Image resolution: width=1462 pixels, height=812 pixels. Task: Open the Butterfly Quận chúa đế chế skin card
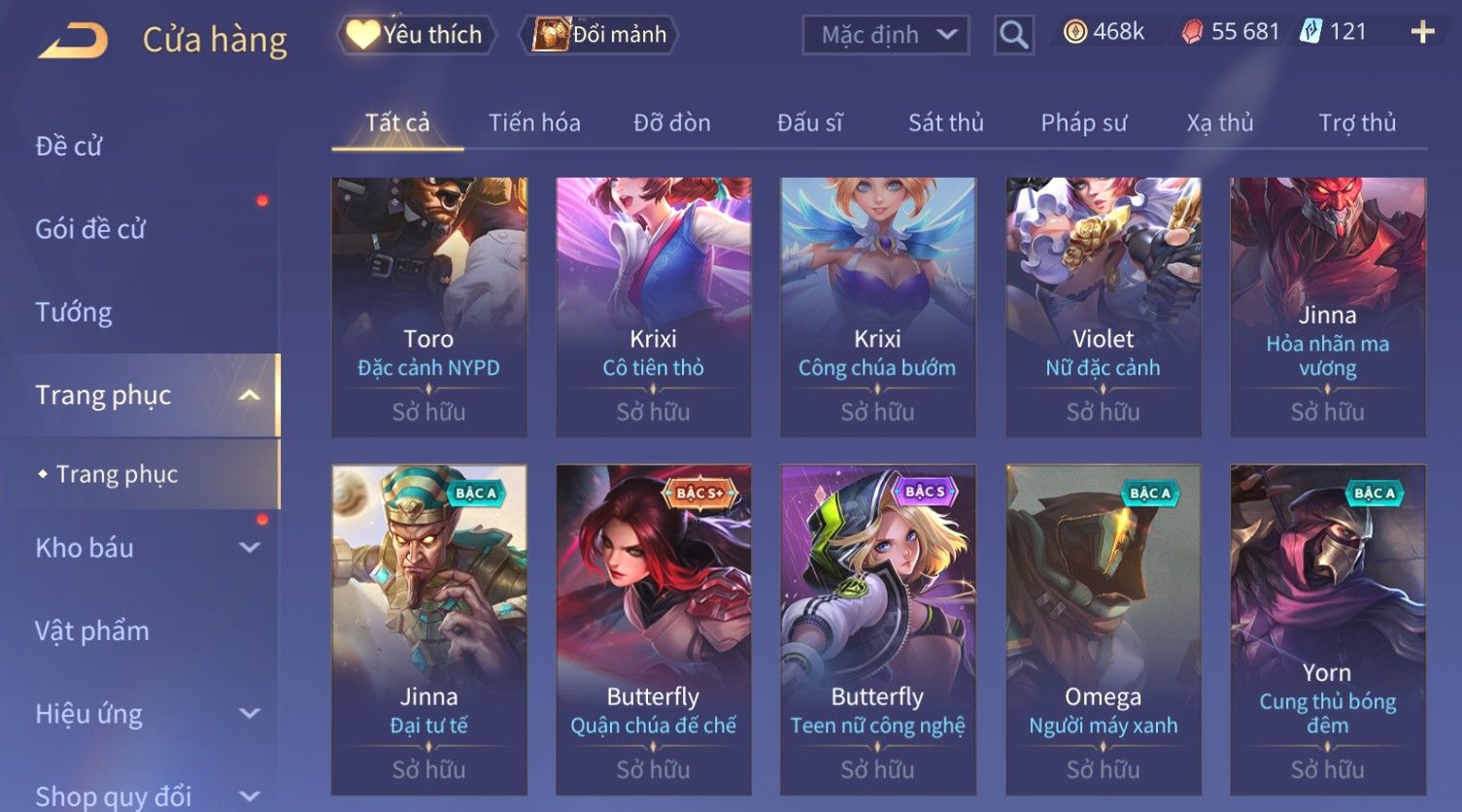653,629
